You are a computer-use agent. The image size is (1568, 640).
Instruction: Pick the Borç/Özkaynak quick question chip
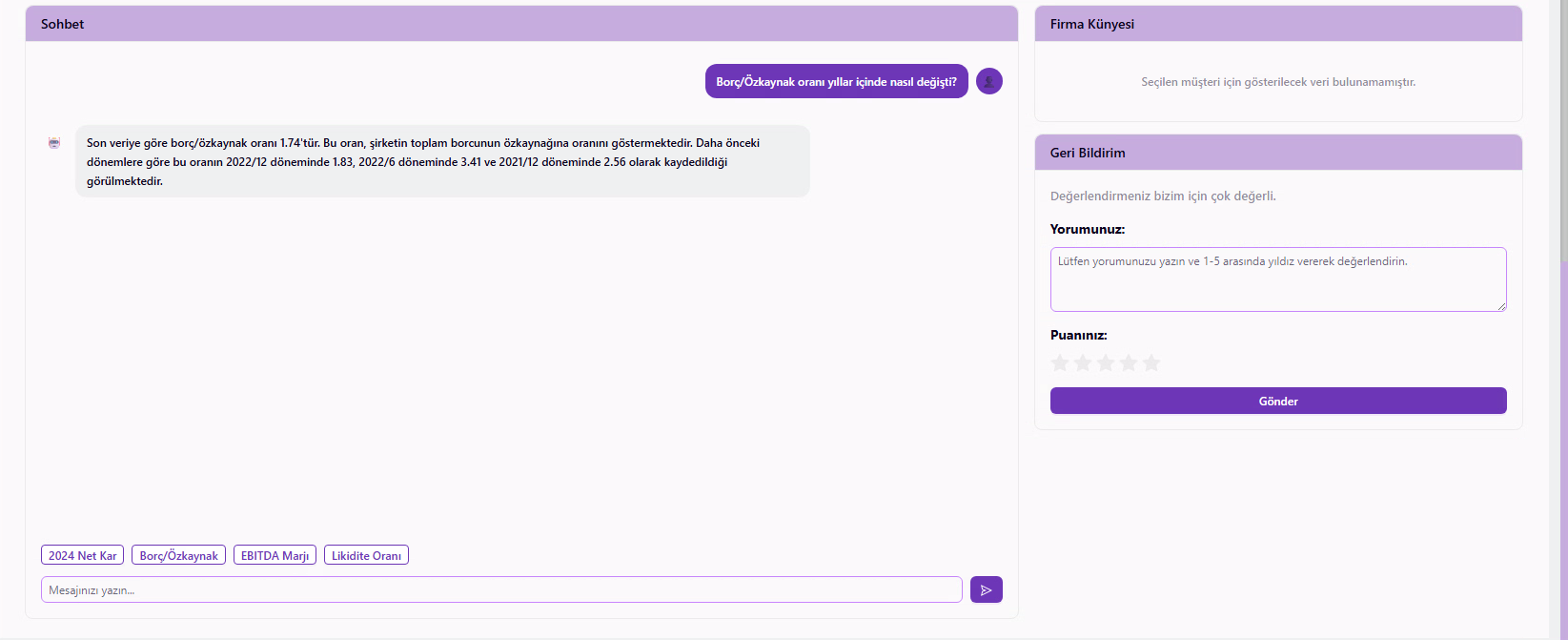[178, 555]
